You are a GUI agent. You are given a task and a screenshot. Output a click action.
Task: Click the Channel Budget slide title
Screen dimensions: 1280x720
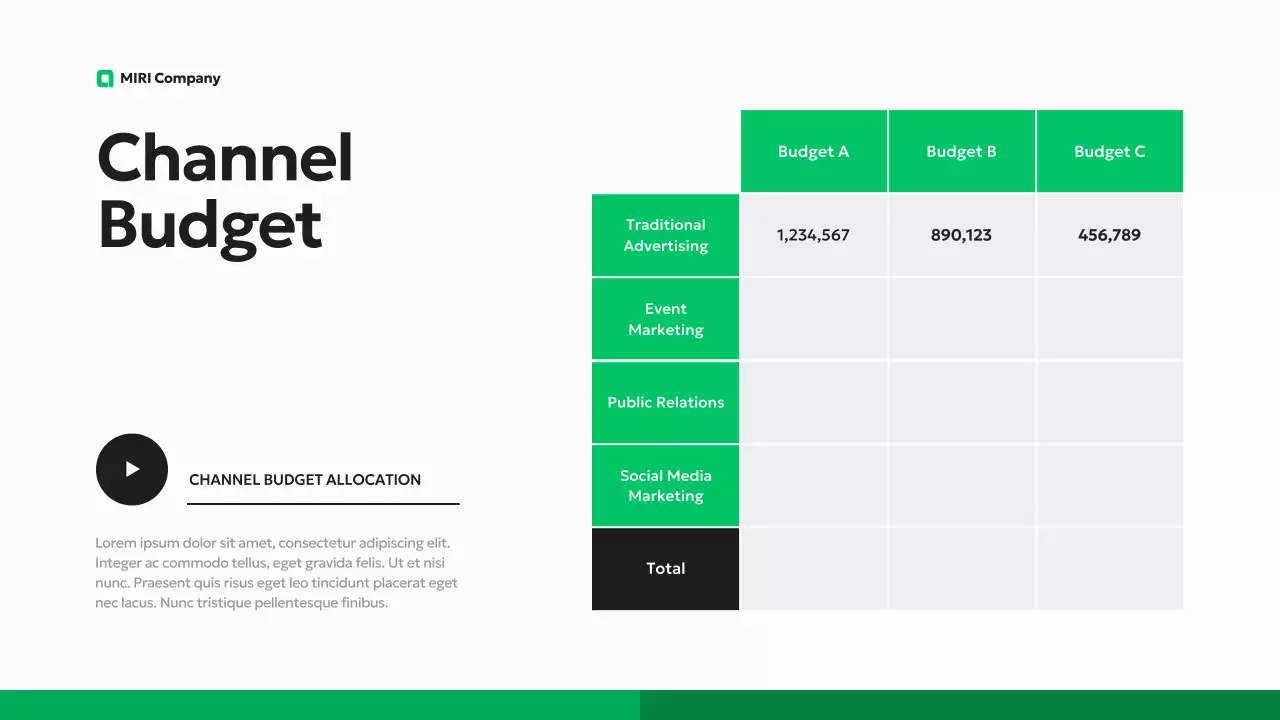[x=225, y=191]
